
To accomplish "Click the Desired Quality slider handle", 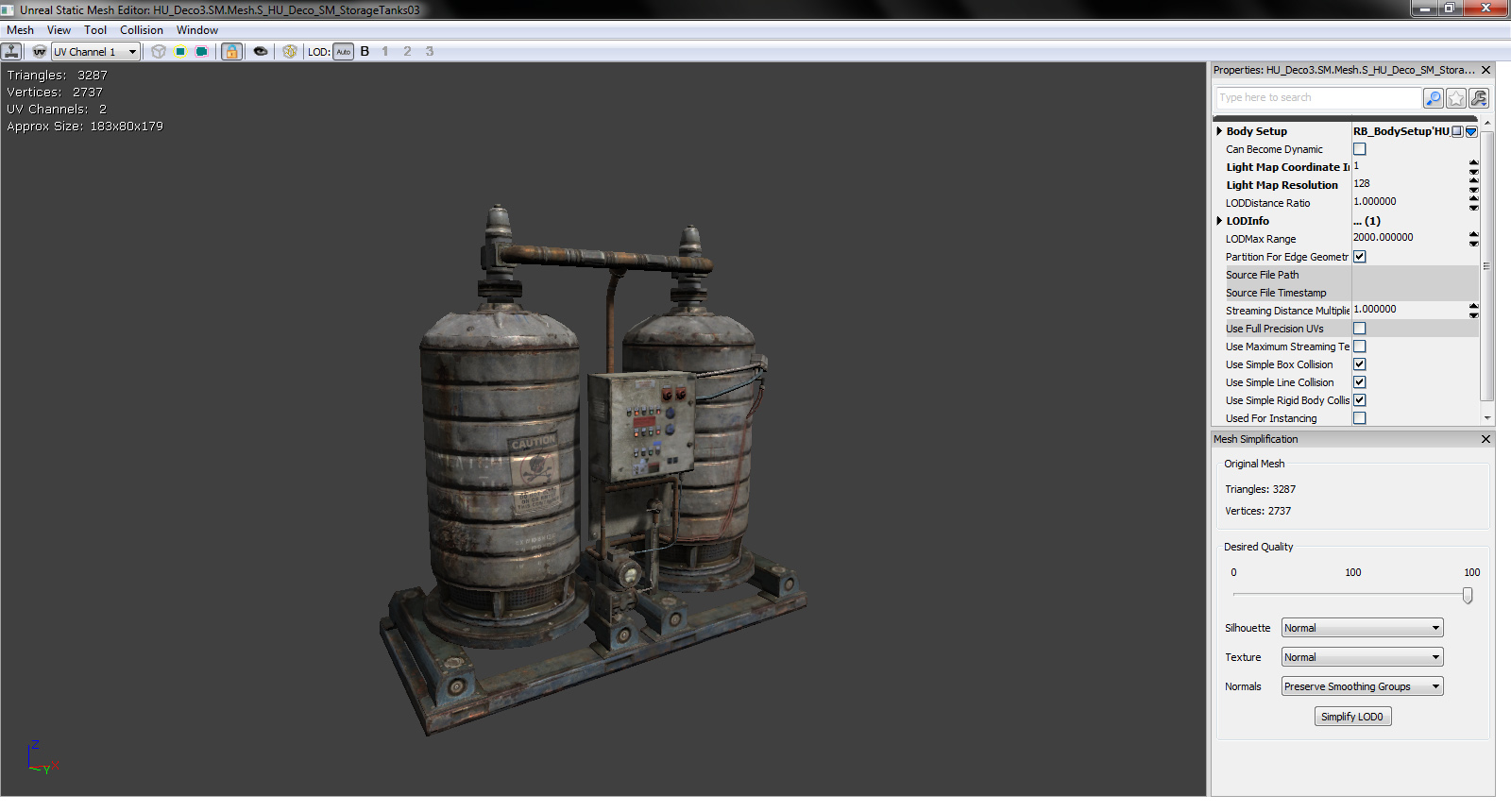I will click(1468, 595).
